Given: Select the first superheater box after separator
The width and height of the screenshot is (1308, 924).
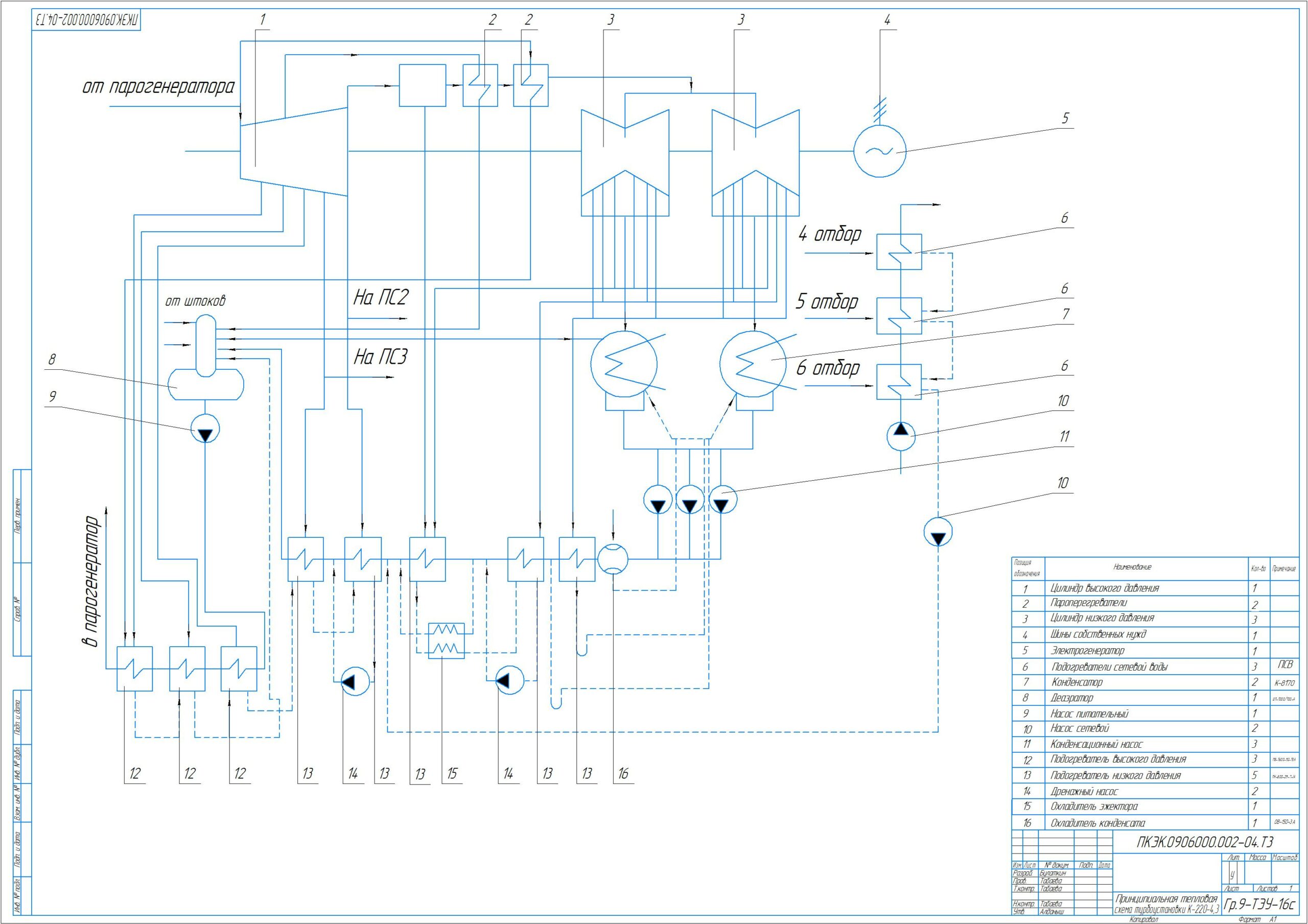Looking at the screenshot, I should click(x=480, y=85).
